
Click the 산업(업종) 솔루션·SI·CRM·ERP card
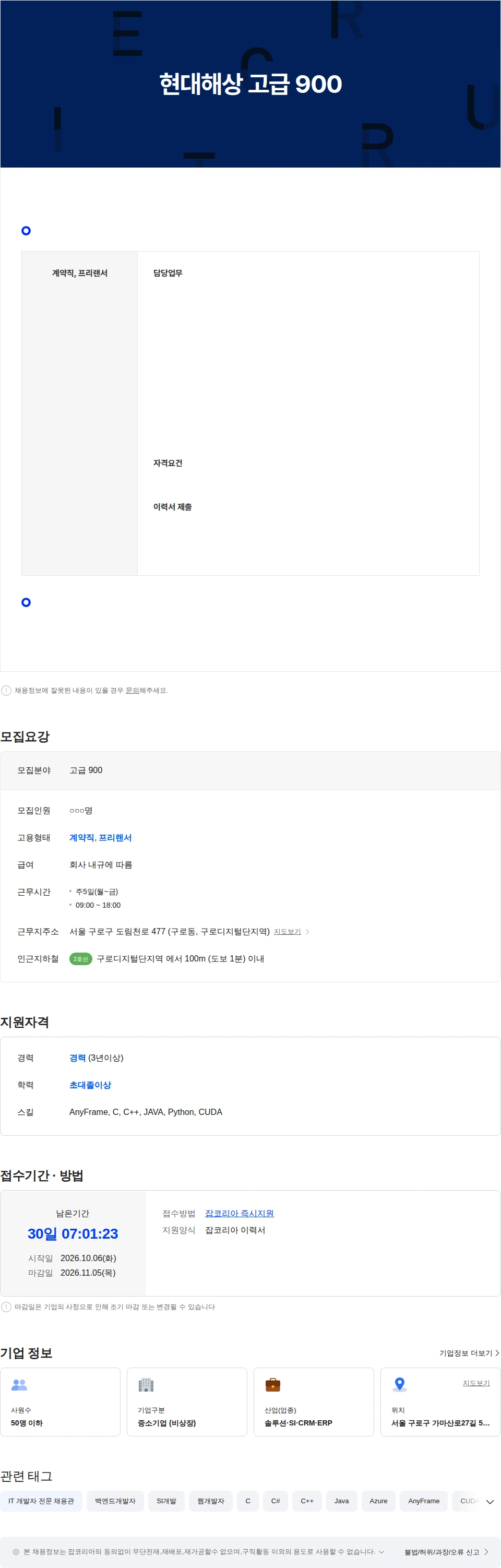(x=314, y=1402)
